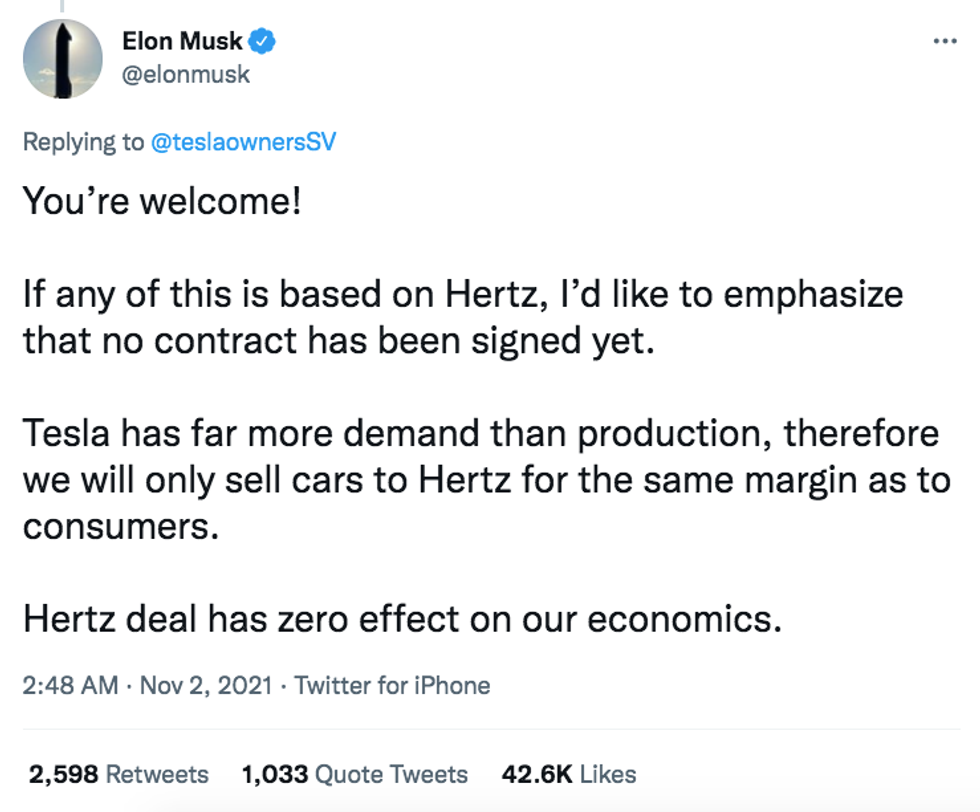Click the word "consumers." in the tweet
The height and width of the screenshot is (812, 980).
120,527
